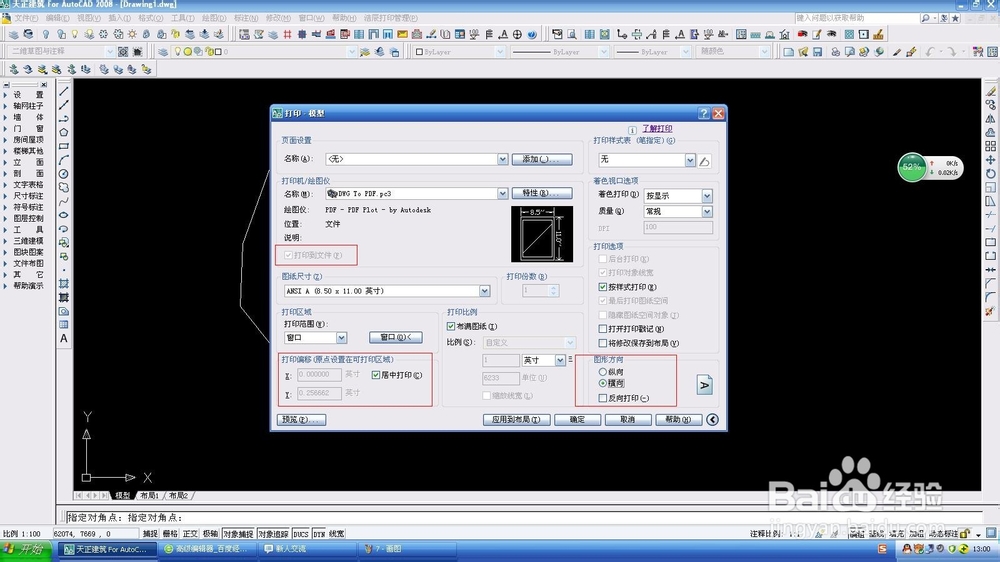Toggle the 布满图纸 fit to paper checkbox
1000x562 pixels.
[x=451, y=326]
